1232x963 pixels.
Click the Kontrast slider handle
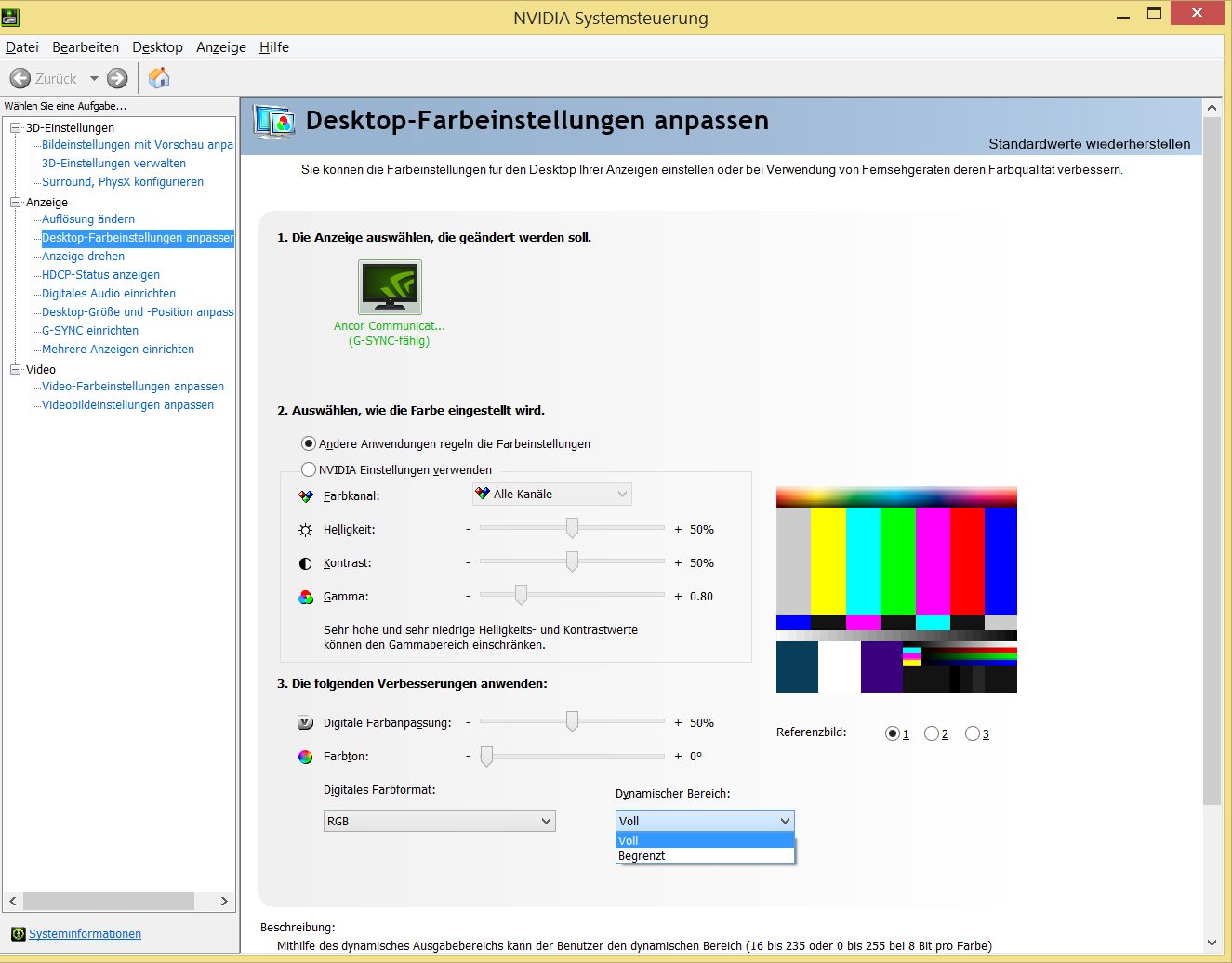[x=572, y=562]
